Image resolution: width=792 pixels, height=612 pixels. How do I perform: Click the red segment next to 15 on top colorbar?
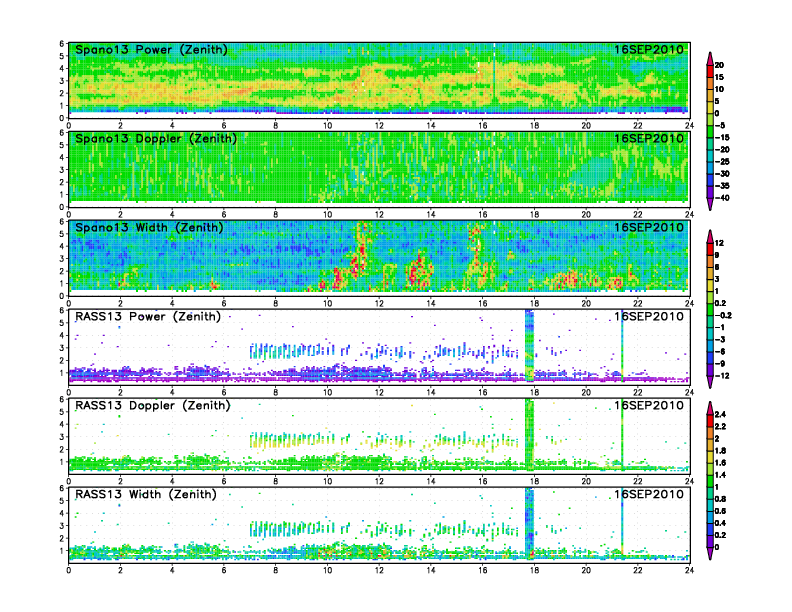710,72
